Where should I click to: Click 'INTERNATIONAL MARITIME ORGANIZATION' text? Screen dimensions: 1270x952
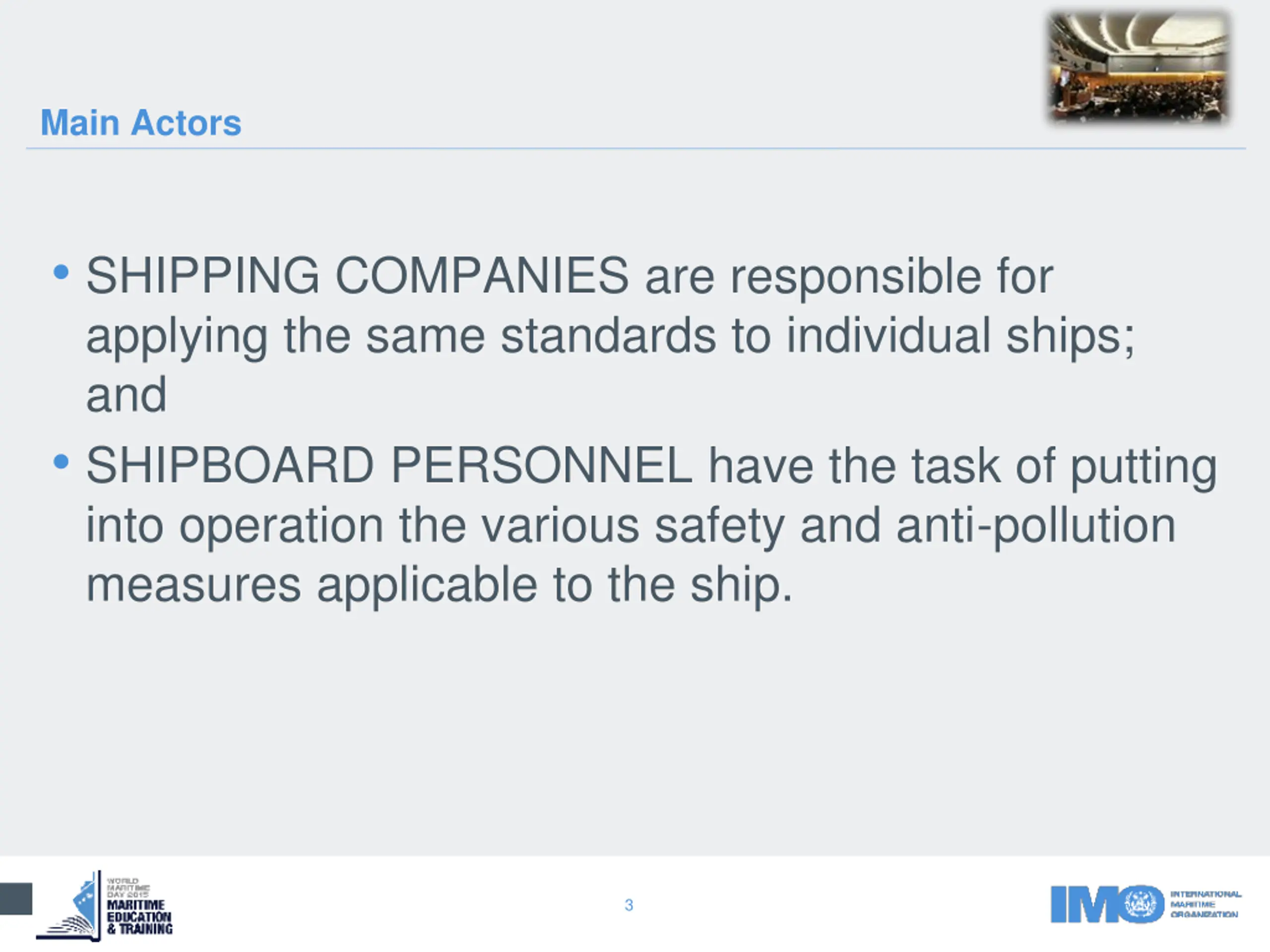point(1206,904)
